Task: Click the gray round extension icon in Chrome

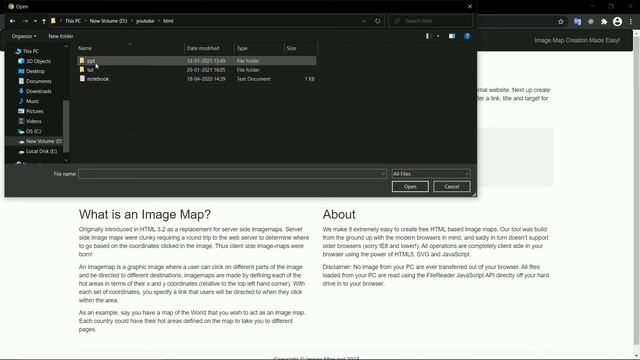Action: tap(591, 22)
